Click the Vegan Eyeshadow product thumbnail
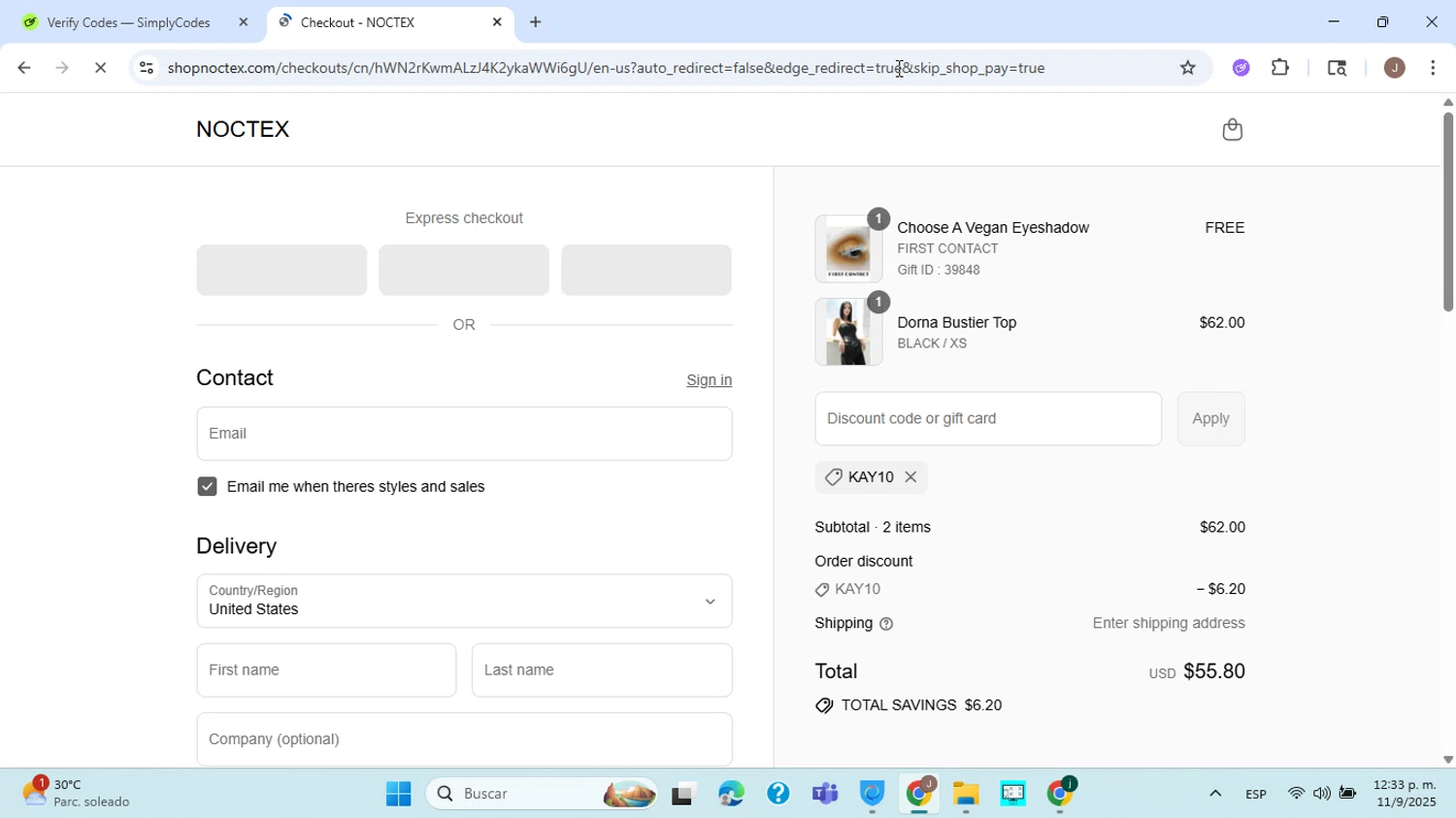 848,249
